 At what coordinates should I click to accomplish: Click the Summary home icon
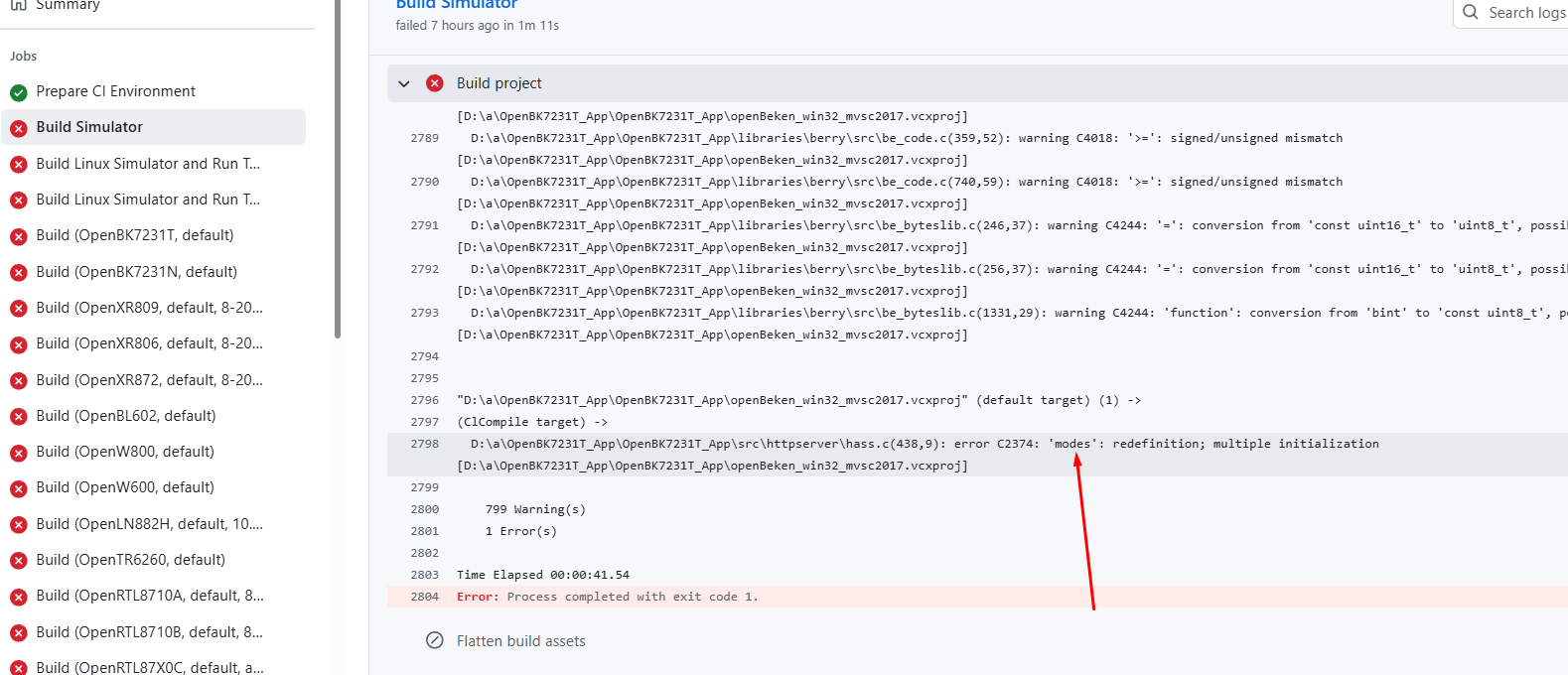19,5
